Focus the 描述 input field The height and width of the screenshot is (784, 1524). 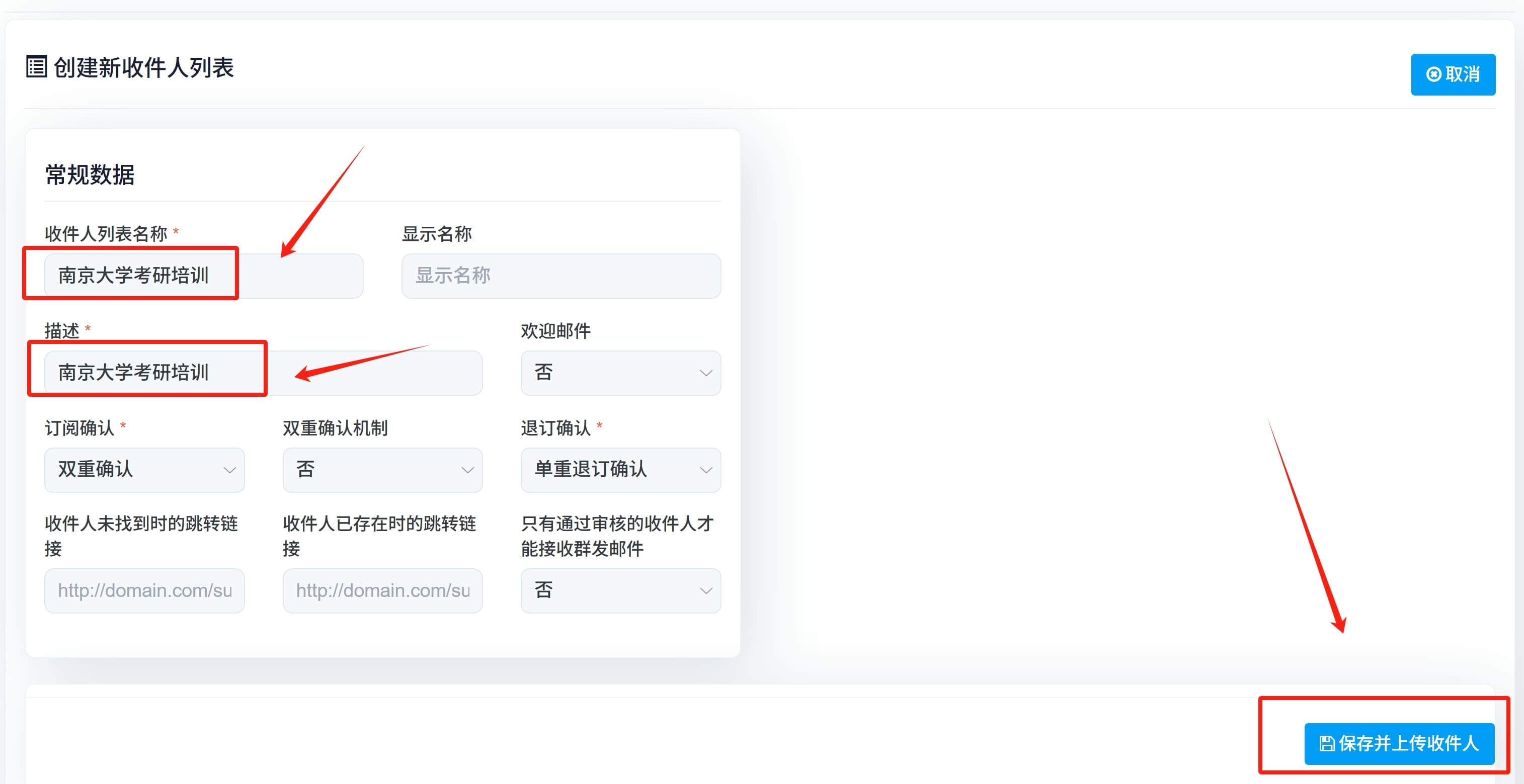[263, 373]
